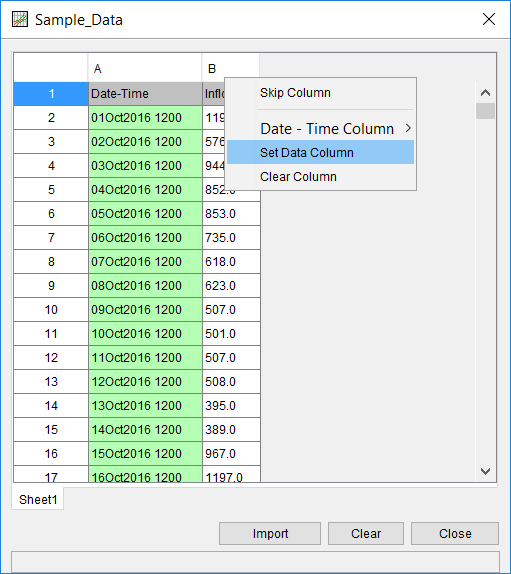Select column A header
The height and width of the screenshot is (574, 511).
pos(145,68)
